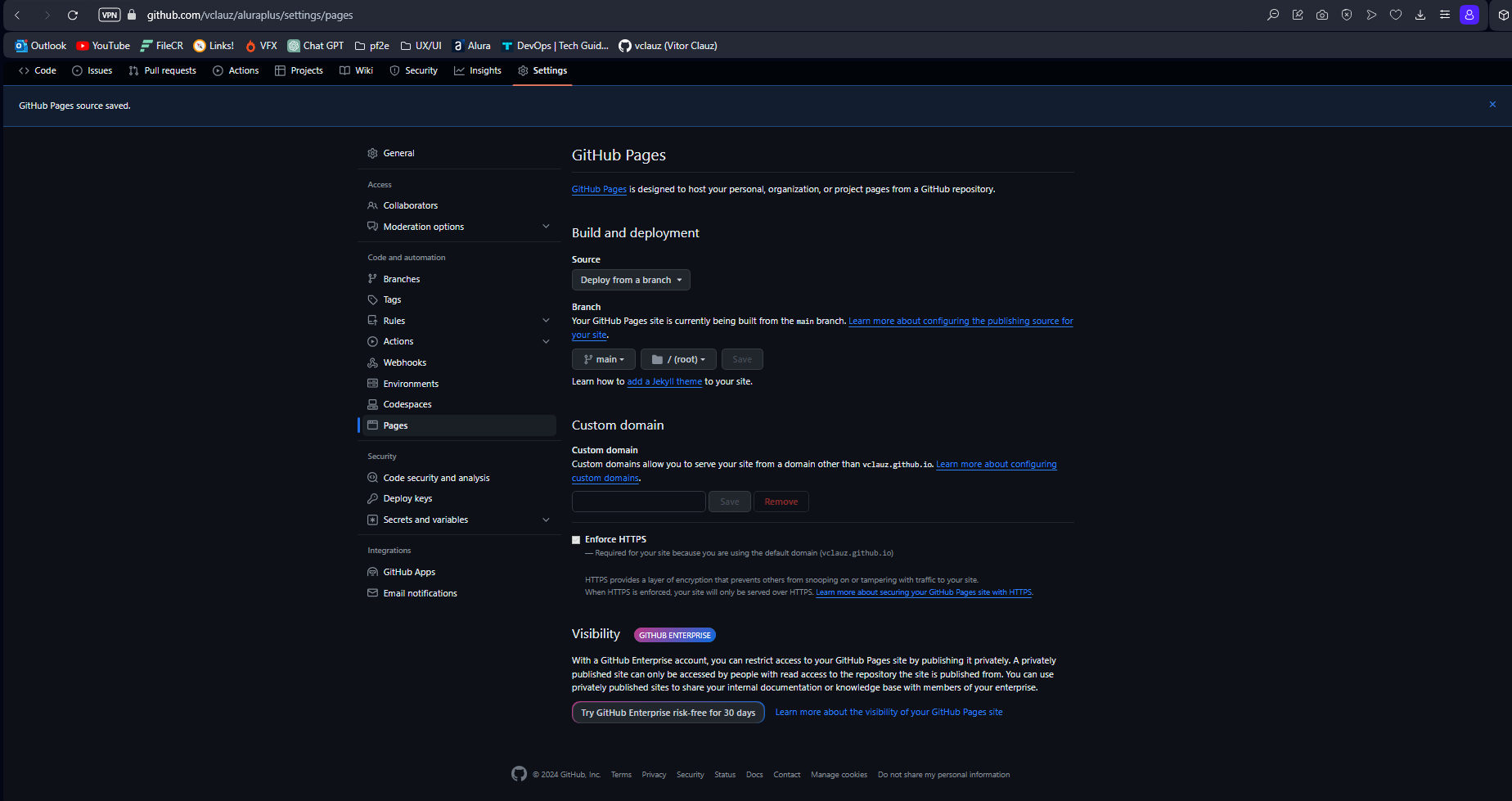Open the FileCR bookmark
This screenshot has width=1512, height=801.
(x=162, y=46)
